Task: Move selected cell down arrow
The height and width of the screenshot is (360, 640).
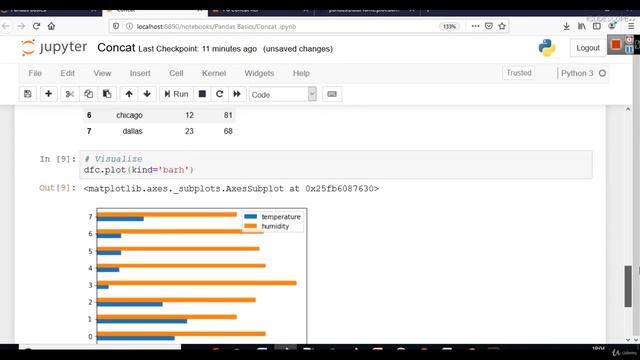Action: [x=147, y=94]
